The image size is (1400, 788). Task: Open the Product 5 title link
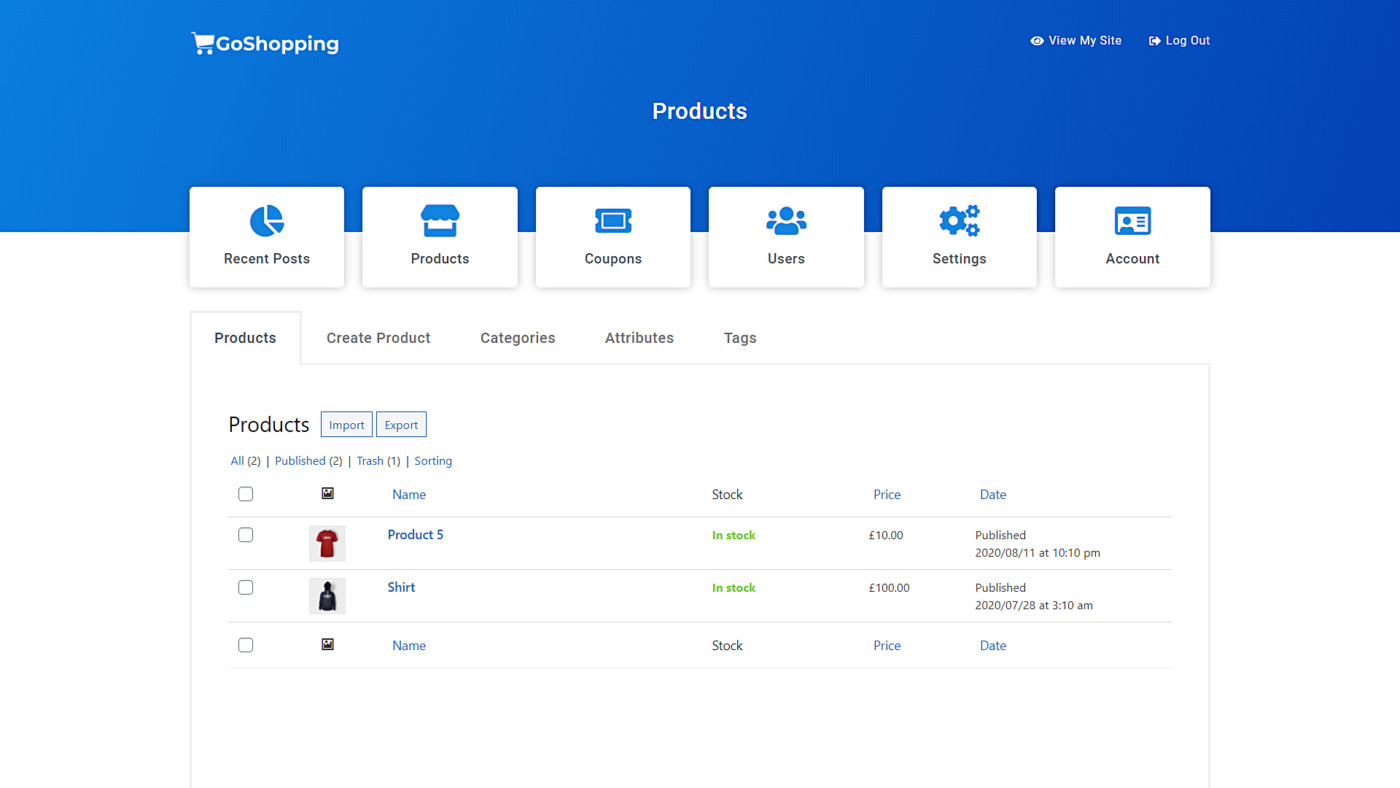click(415, 535)
